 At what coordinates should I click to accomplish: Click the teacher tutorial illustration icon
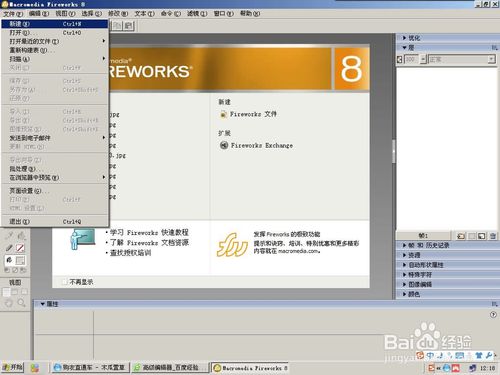[82, 239]
